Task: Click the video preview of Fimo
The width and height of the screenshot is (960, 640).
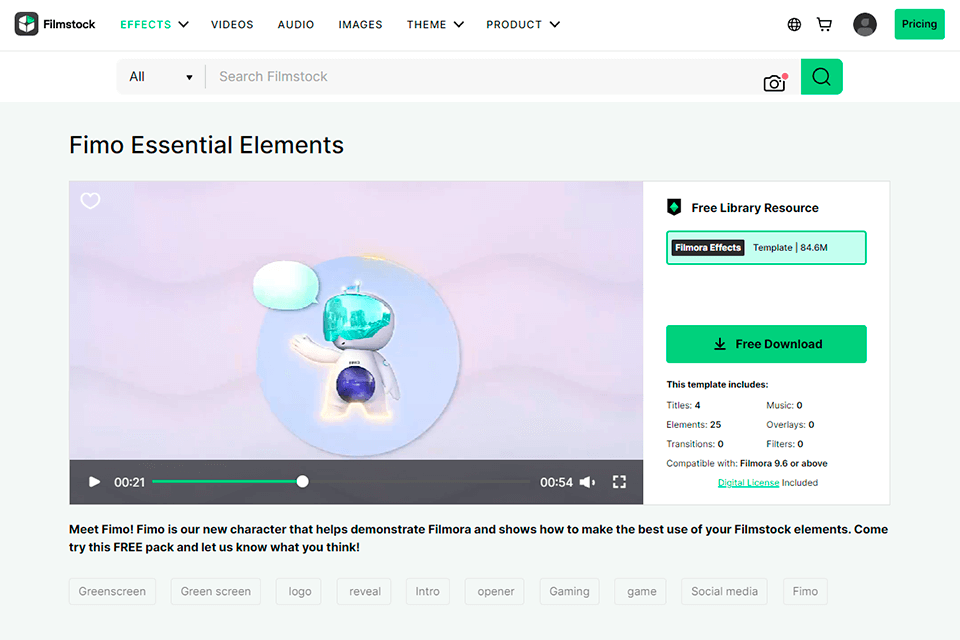Action: pos(356,320)
